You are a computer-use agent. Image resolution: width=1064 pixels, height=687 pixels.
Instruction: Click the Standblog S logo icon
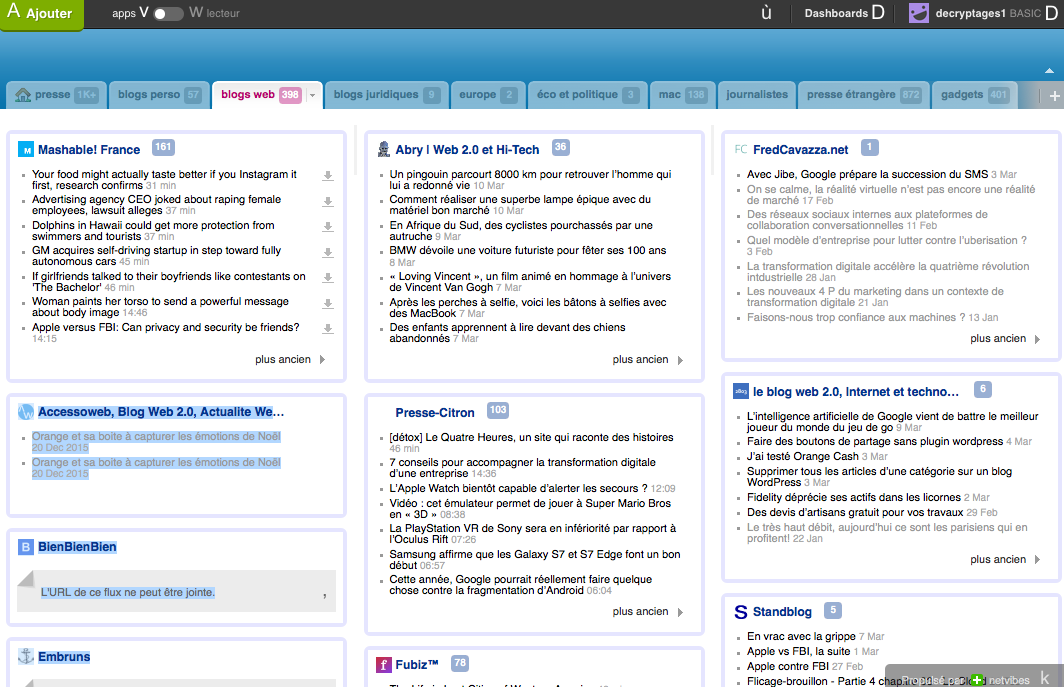tap(740, 612)
